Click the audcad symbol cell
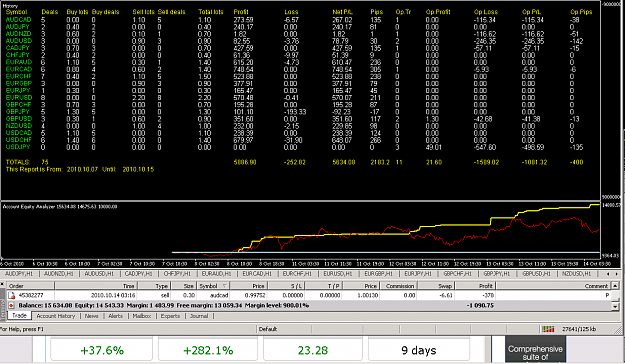Viewport: 625px width, 364px height. (x=219, y=295)
